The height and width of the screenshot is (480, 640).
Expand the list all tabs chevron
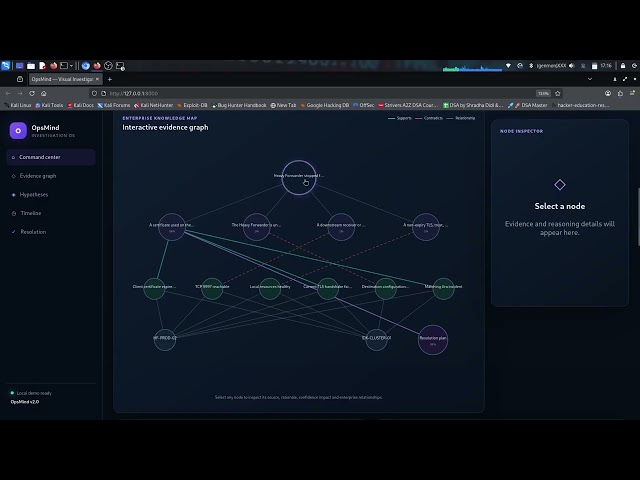(x=590, y=79)
